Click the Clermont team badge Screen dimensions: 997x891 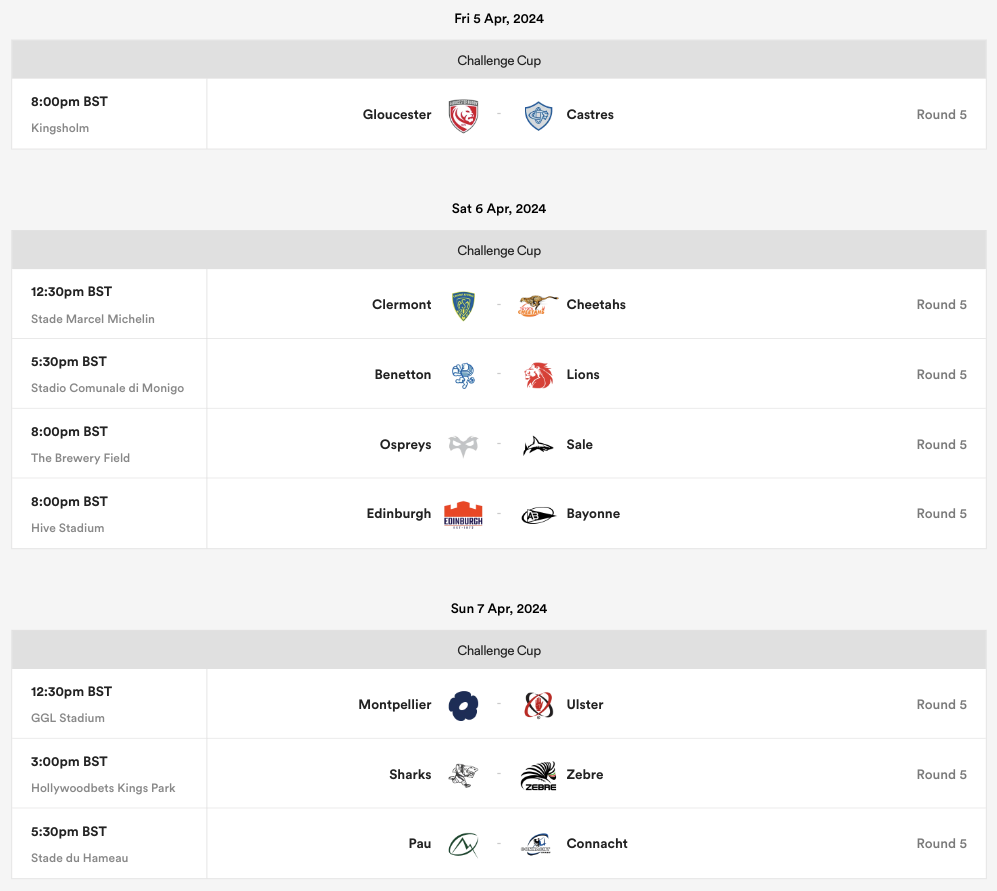[x=463, y=305]
